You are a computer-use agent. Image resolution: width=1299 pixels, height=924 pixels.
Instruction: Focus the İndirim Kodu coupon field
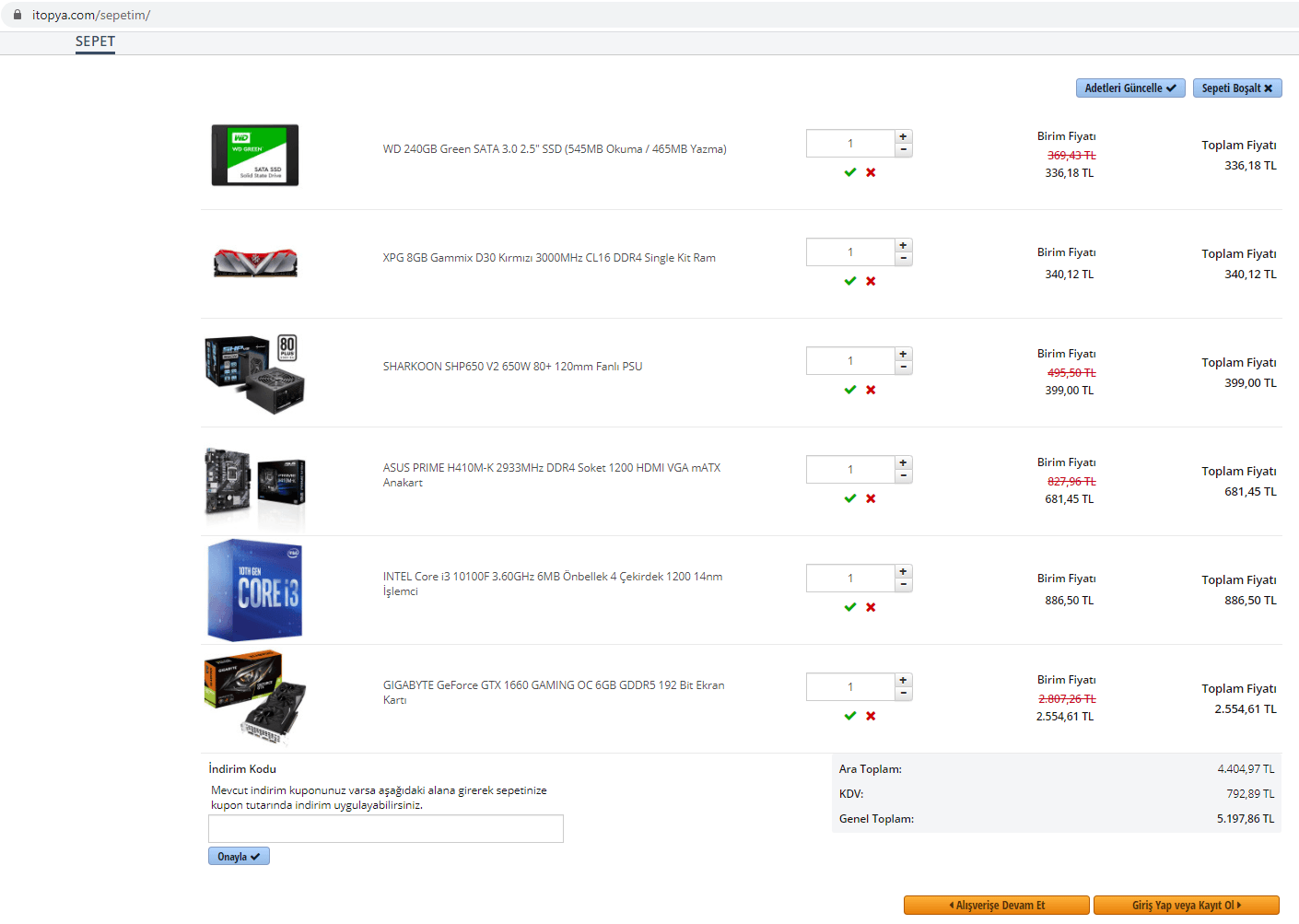[386, 828]
